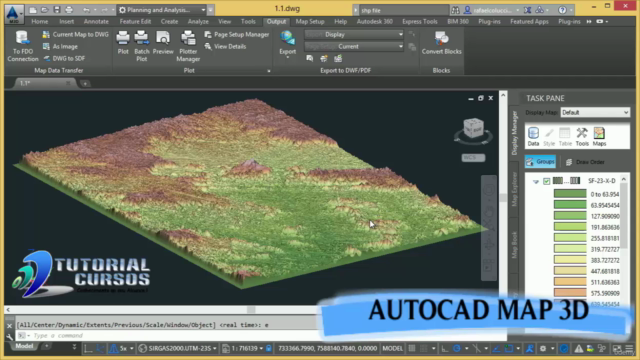Image resolution: width=640 pixels, height=360 pixels.
Task: Open the Display Map Default dropdown
Action: tap(595, 112)
